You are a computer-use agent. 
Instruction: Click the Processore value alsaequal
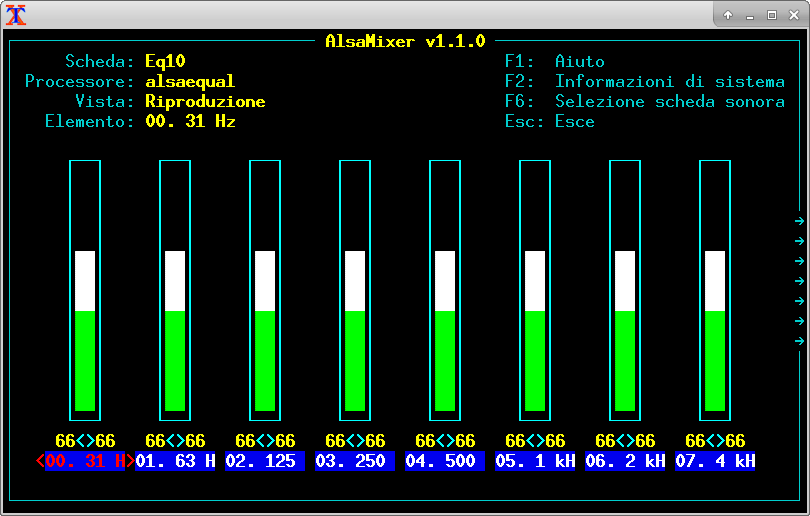(x=190, y=82)
